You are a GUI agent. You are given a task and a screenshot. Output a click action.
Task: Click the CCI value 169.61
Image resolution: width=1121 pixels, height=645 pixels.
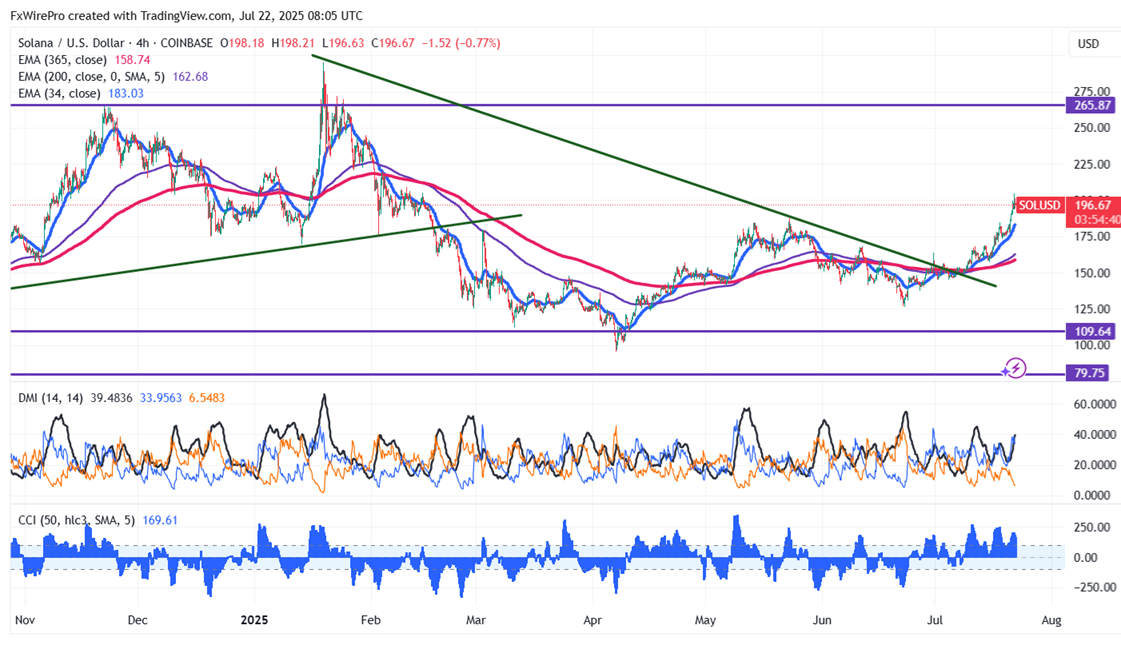pos(160,520)
